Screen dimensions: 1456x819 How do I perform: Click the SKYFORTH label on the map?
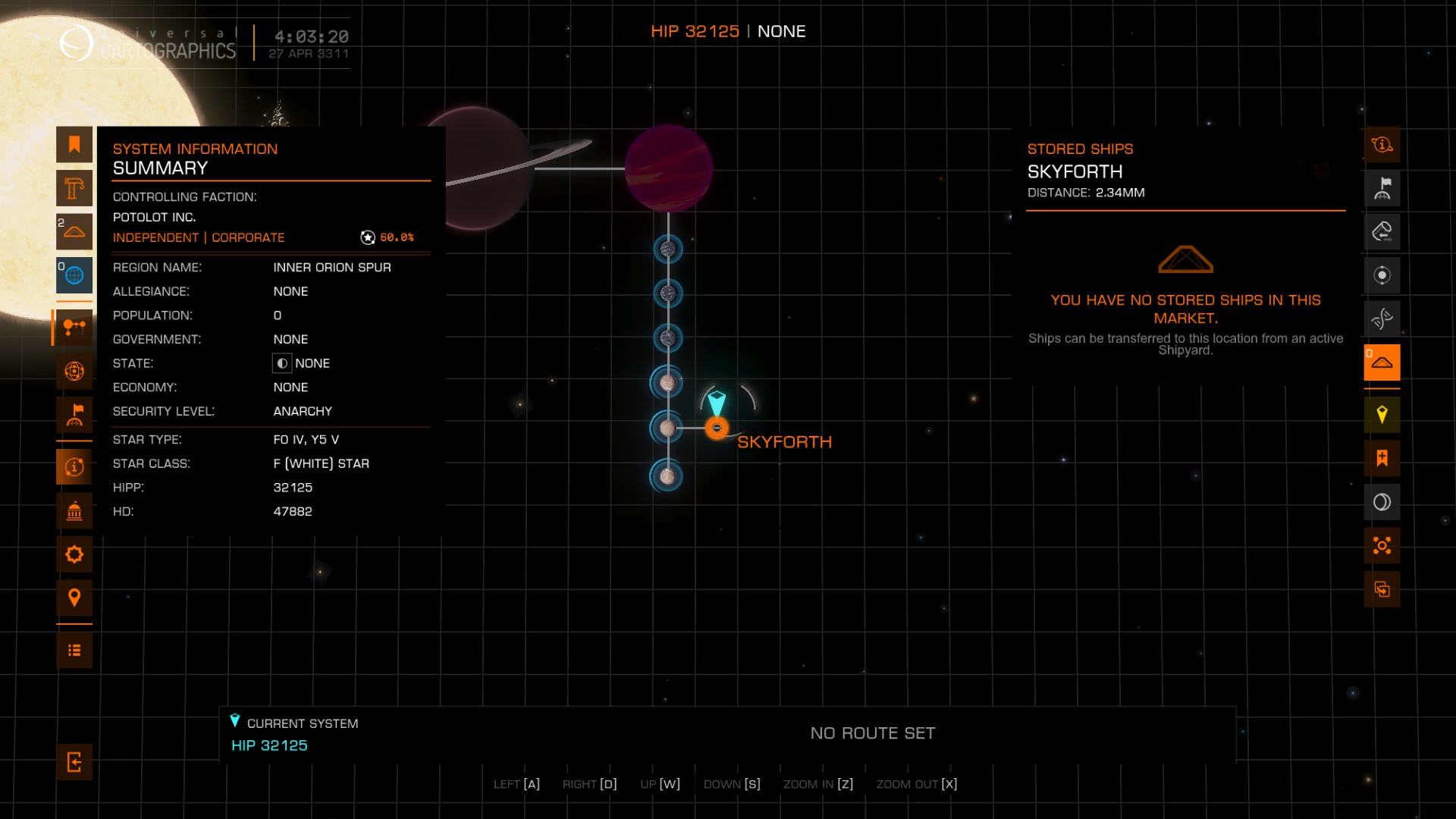[784, 442]
